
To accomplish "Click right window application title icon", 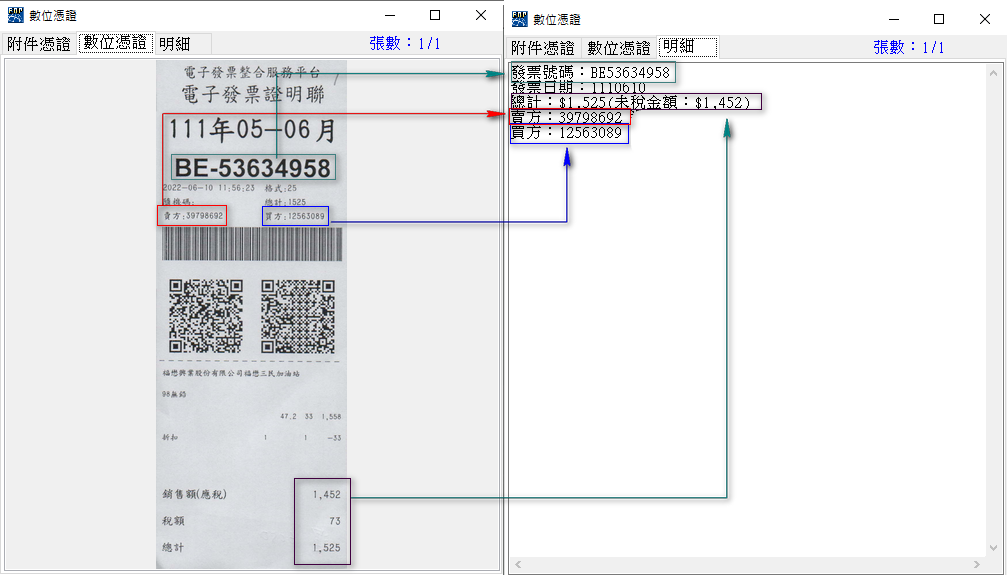I will pos(520,19).
